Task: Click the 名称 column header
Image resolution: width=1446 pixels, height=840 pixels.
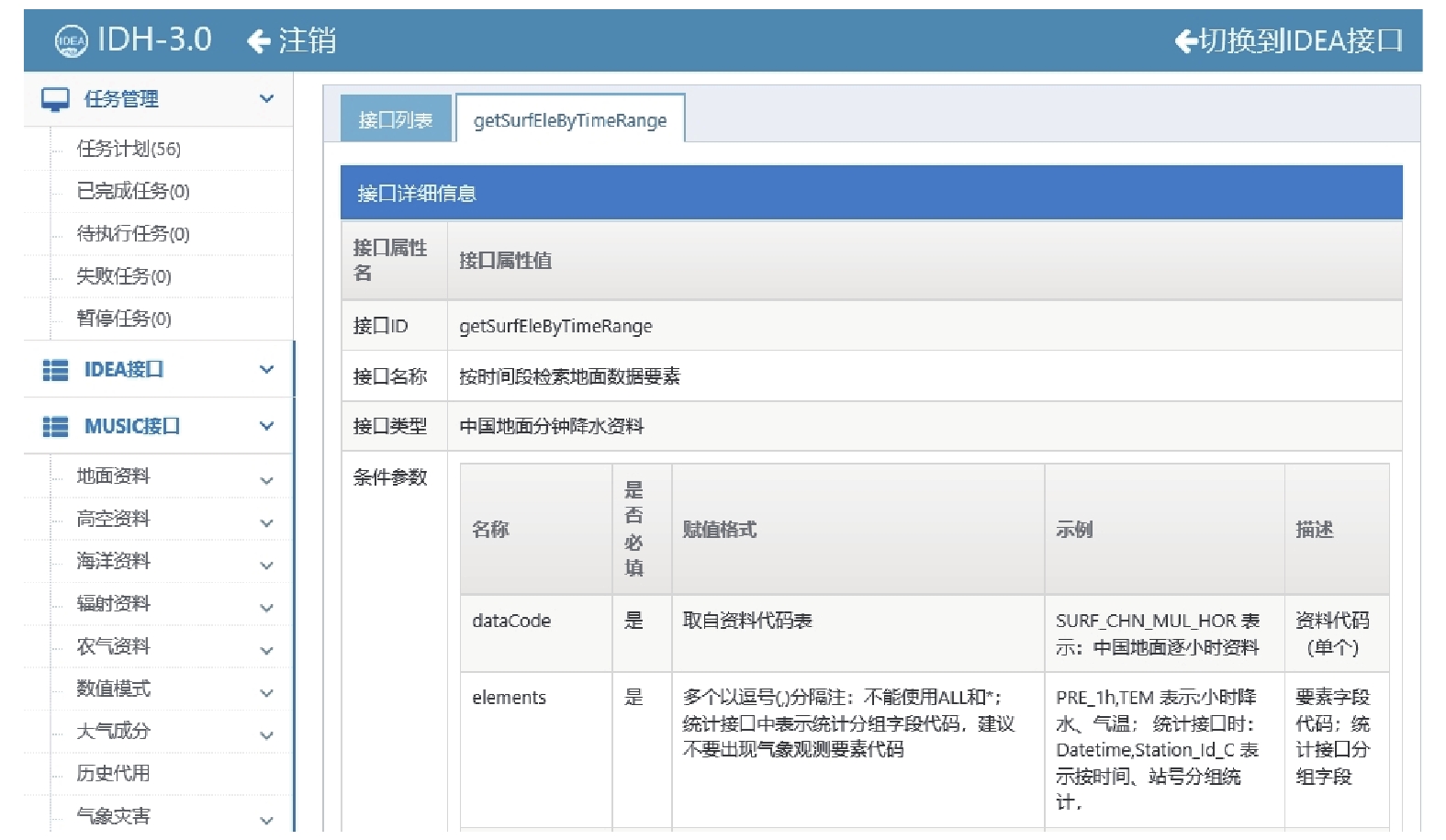Action: point(536,529)
